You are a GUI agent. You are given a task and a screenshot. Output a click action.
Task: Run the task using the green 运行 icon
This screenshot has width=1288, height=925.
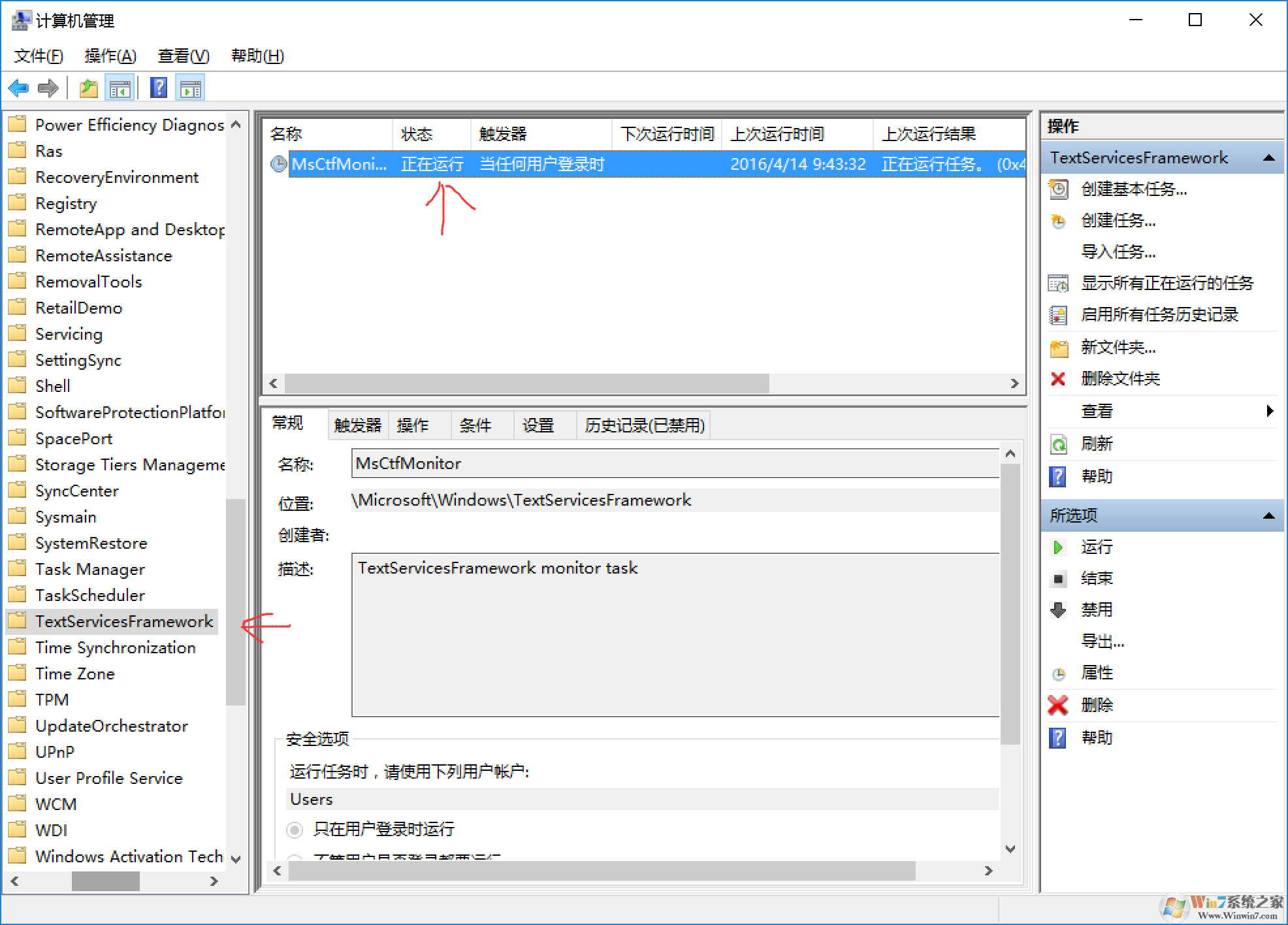pos(1059,547)
